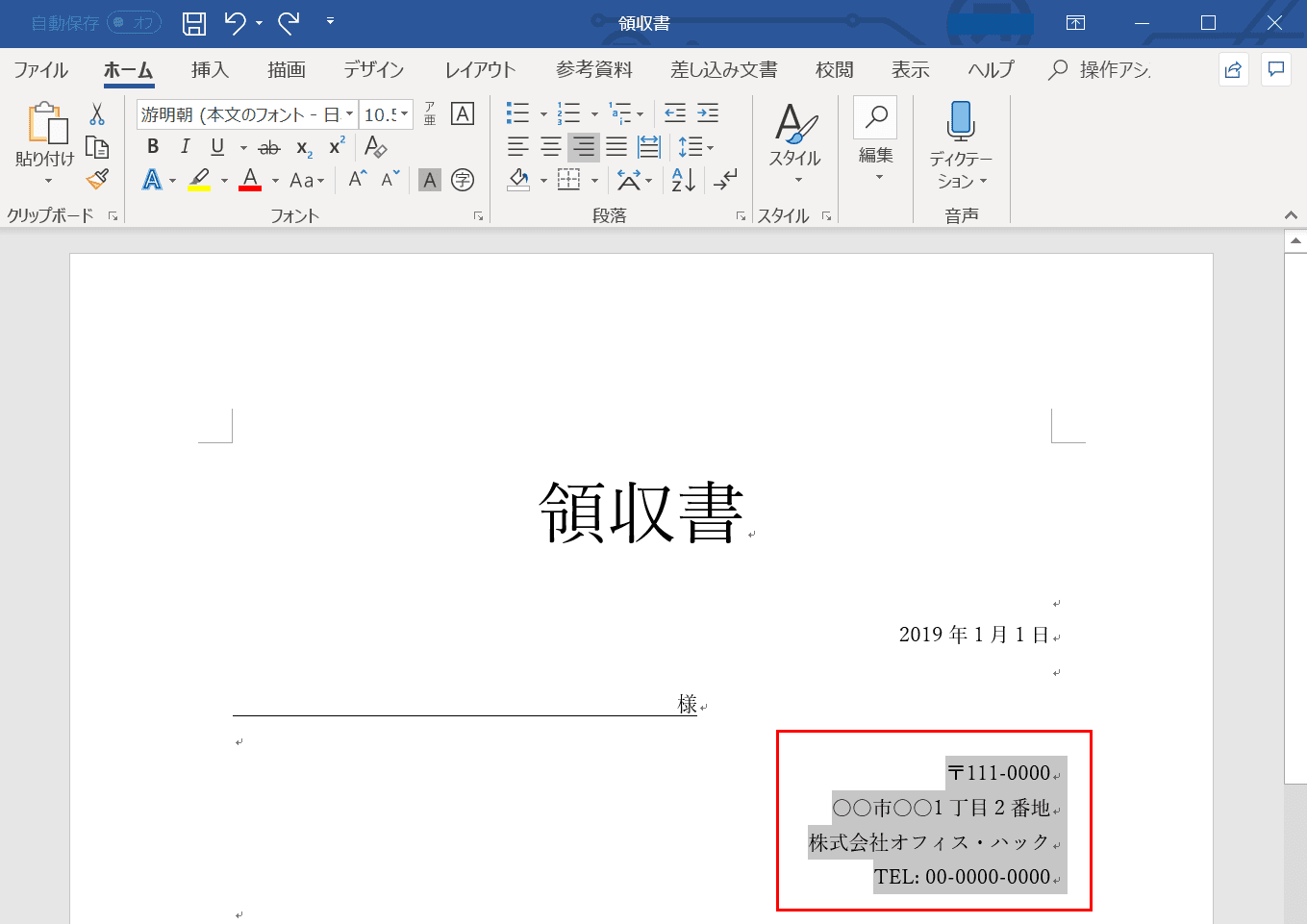Apply red font color

pyautogui.click(x=250, y=179)
